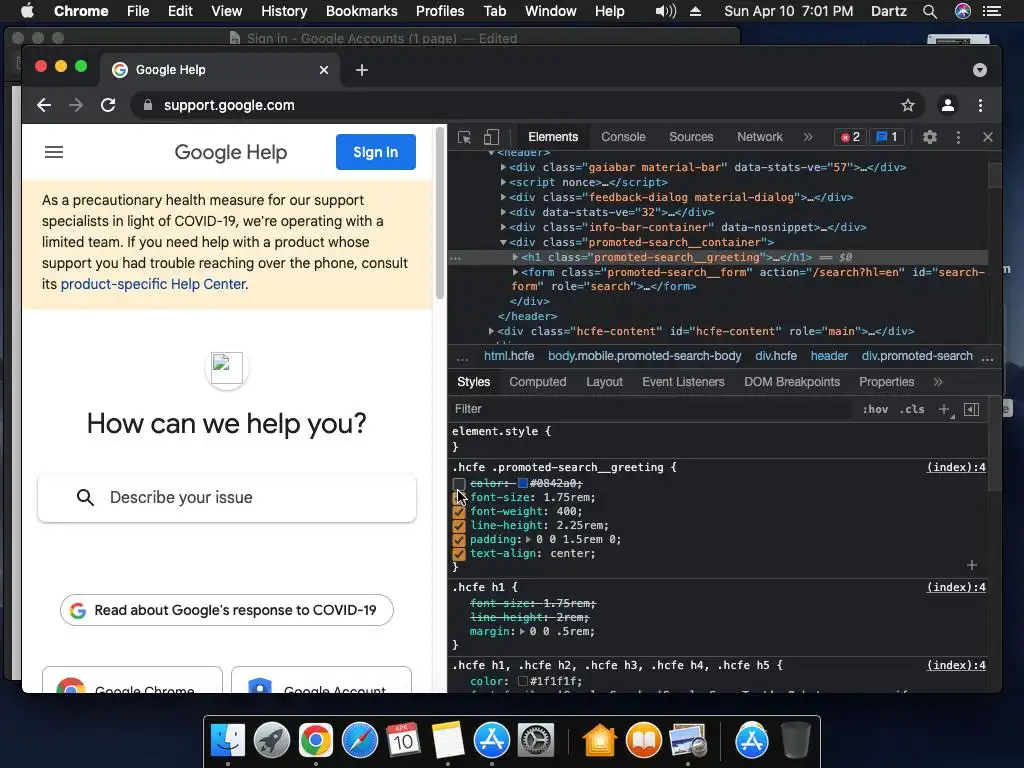Viewport: 1024px width, 768px height.
Task: Switch to the Sources panel
Action: (x=691, y=137)
